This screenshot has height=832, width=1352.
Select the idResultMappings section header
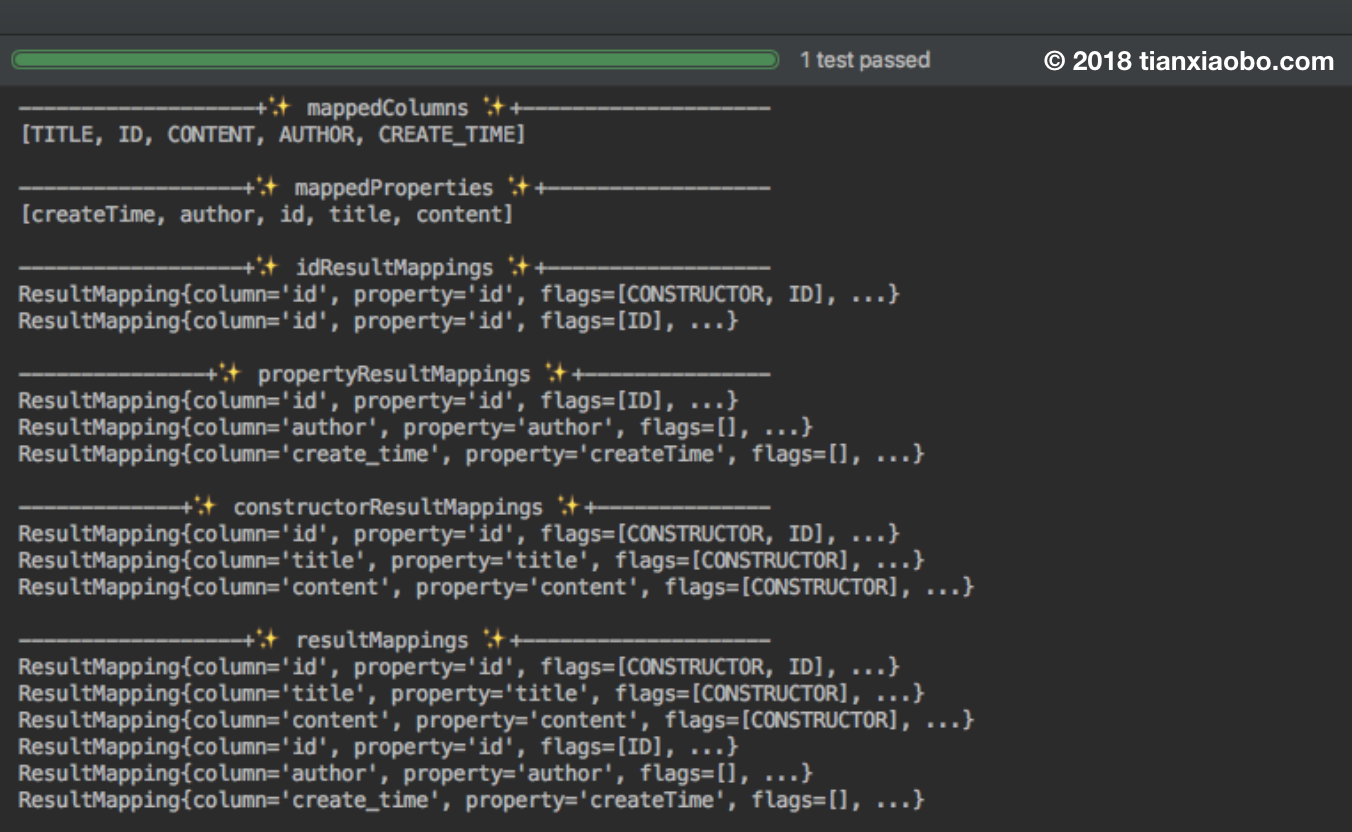click(x=395, y=268)
